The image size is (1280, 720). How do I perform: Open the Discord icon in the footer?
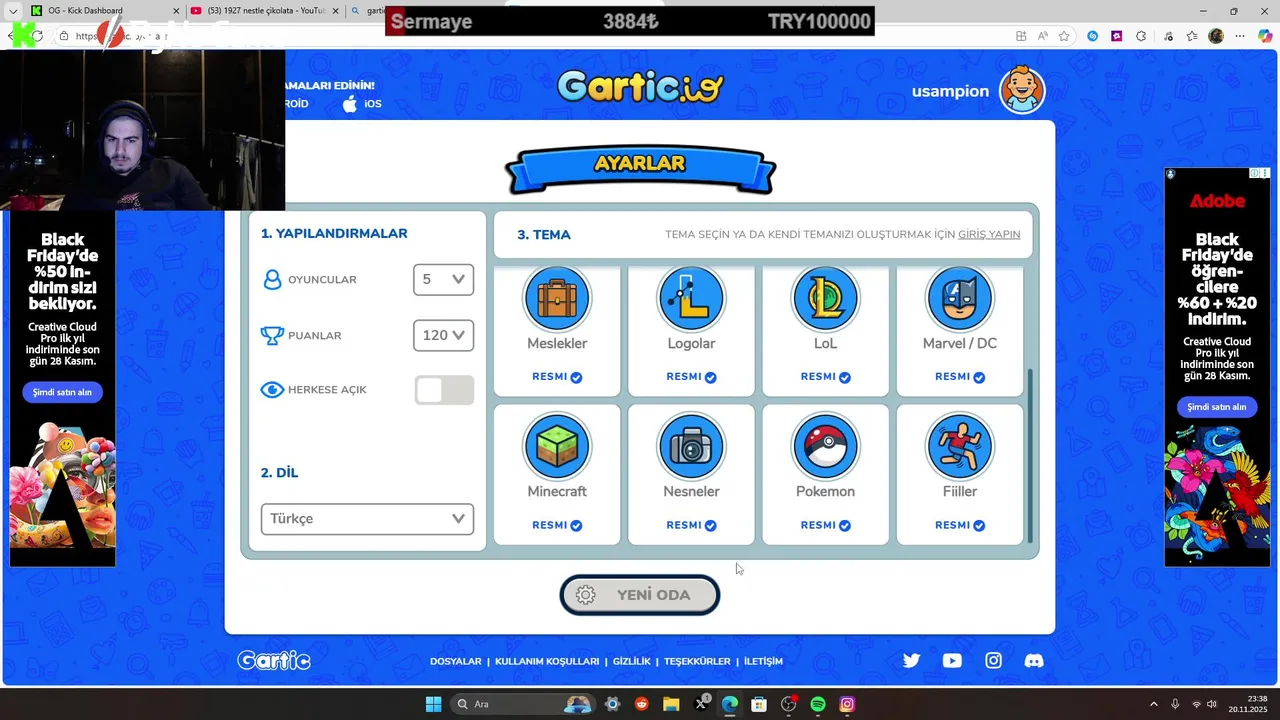(1034, 660)
